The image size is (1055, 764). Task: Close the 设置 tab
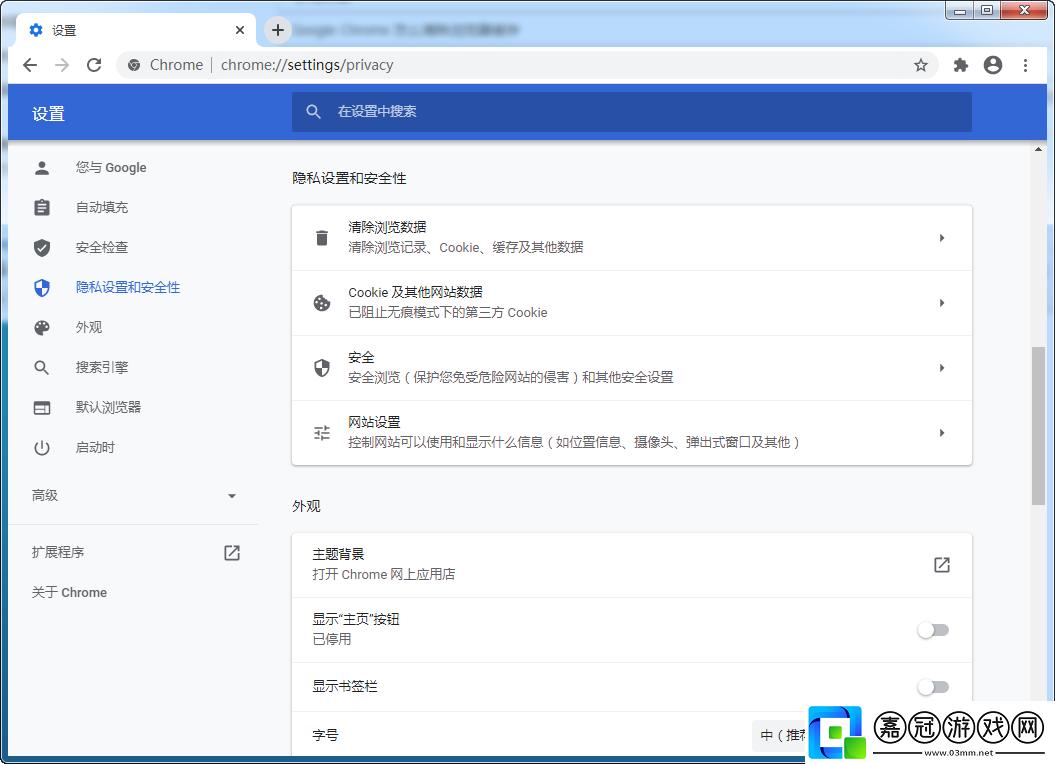click(240, 30)
